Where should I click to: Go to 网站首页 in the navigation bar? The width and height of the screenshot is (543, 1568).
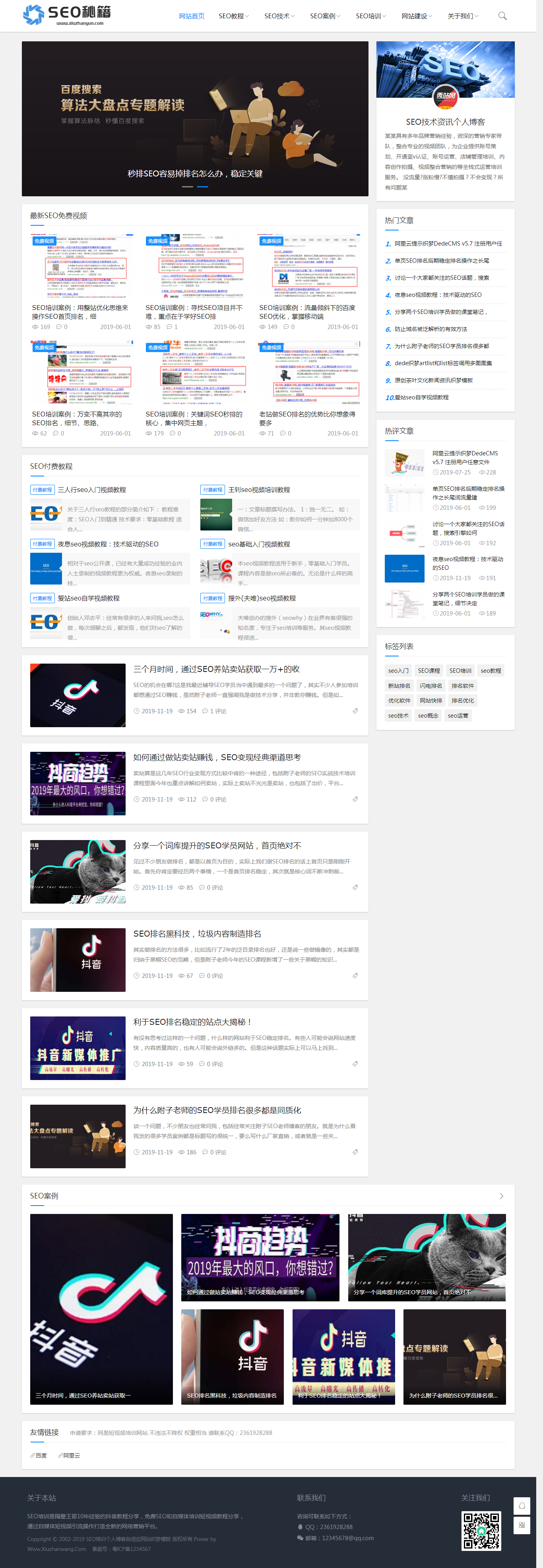(x=192, y=16)
